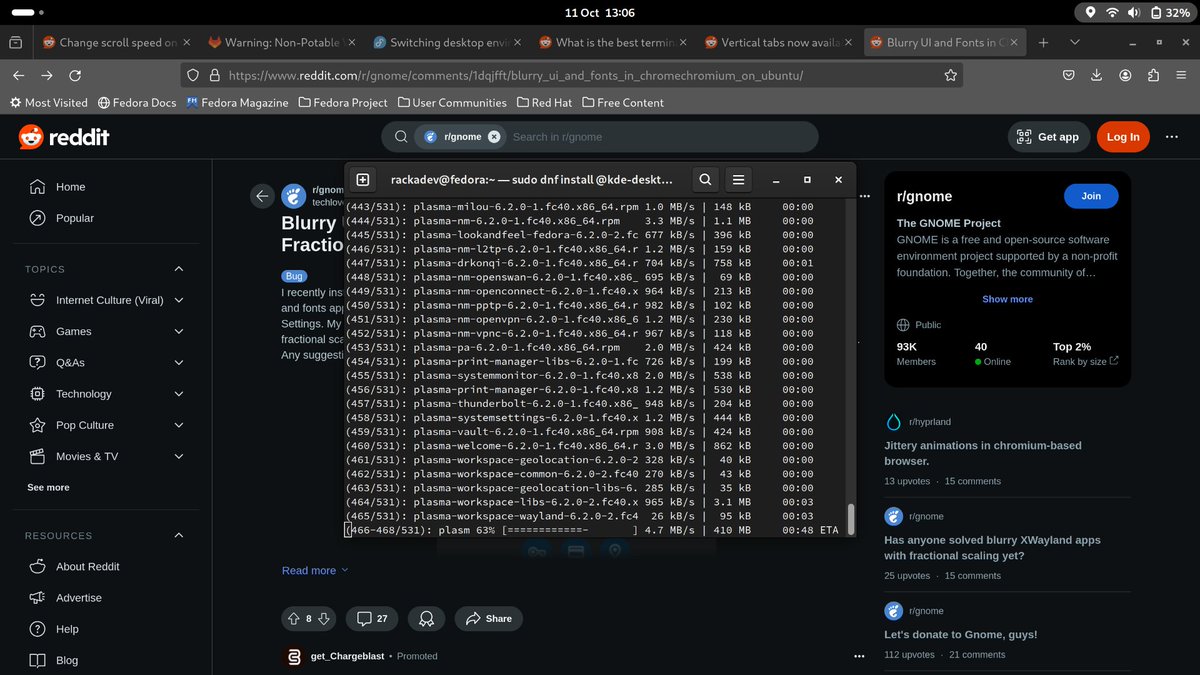Open the Reddit header three-dot menu
The image size is (1200, 675).
(1174, 137)
